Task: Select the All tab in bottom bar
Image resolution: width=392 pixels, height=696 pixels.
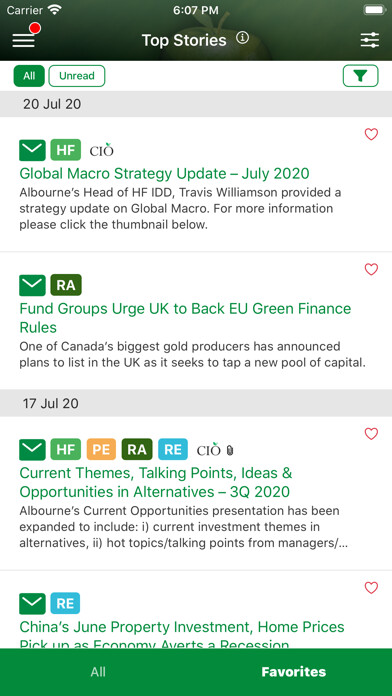Action: [98, 672]
